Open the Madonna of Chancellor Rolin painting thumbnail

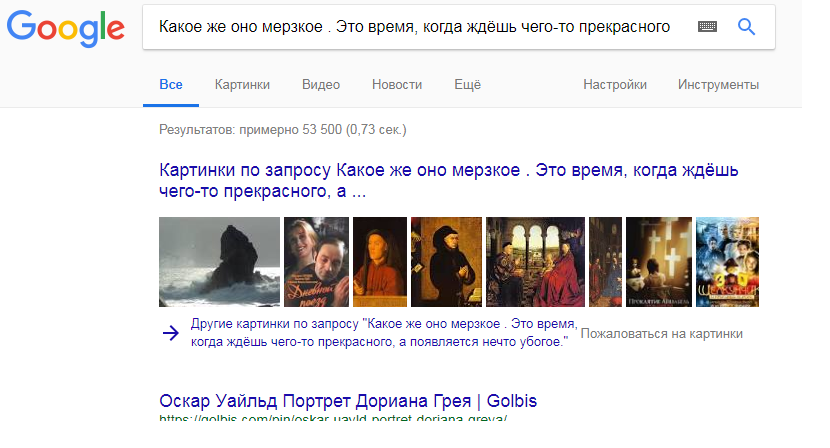[535, 262]
